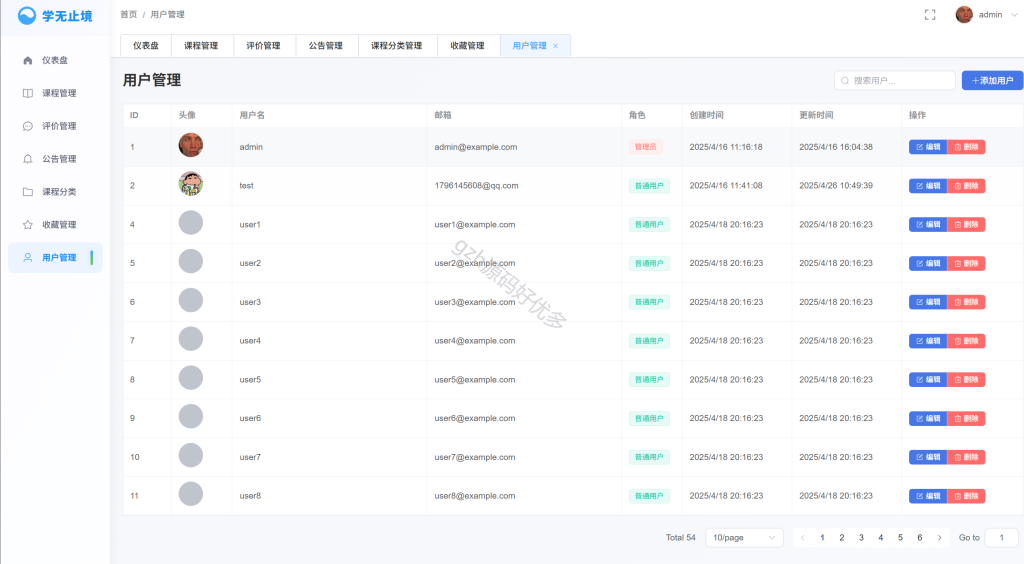Expand the admin account dropdown arrow
The width and height of the screenshot is (1024, 564).
coord(1014,15)
